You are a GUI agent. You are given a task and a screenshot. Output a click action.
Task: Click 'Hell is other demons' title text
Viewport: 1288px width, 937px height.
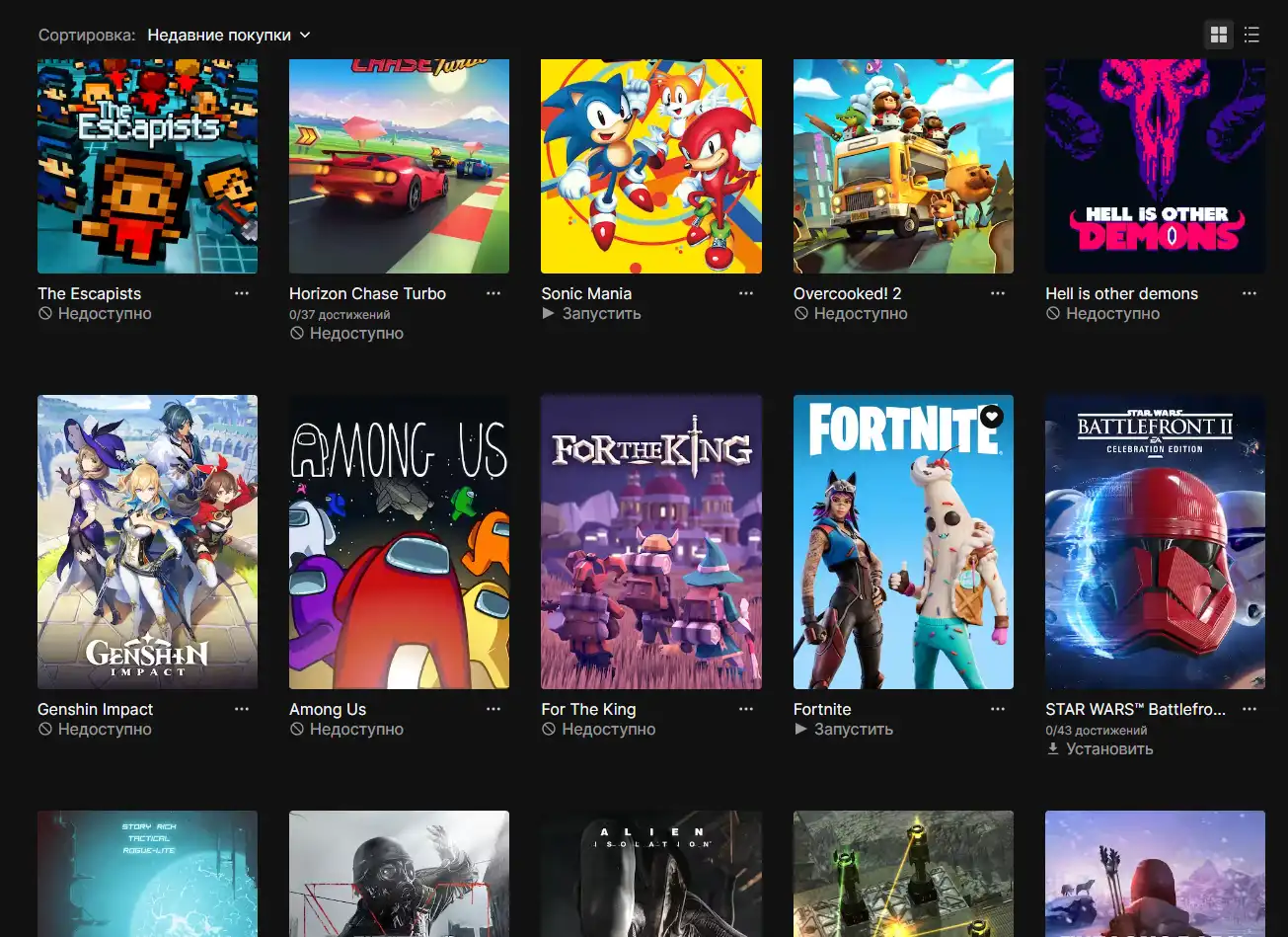pyautogui.click(x=1121, y=293)
